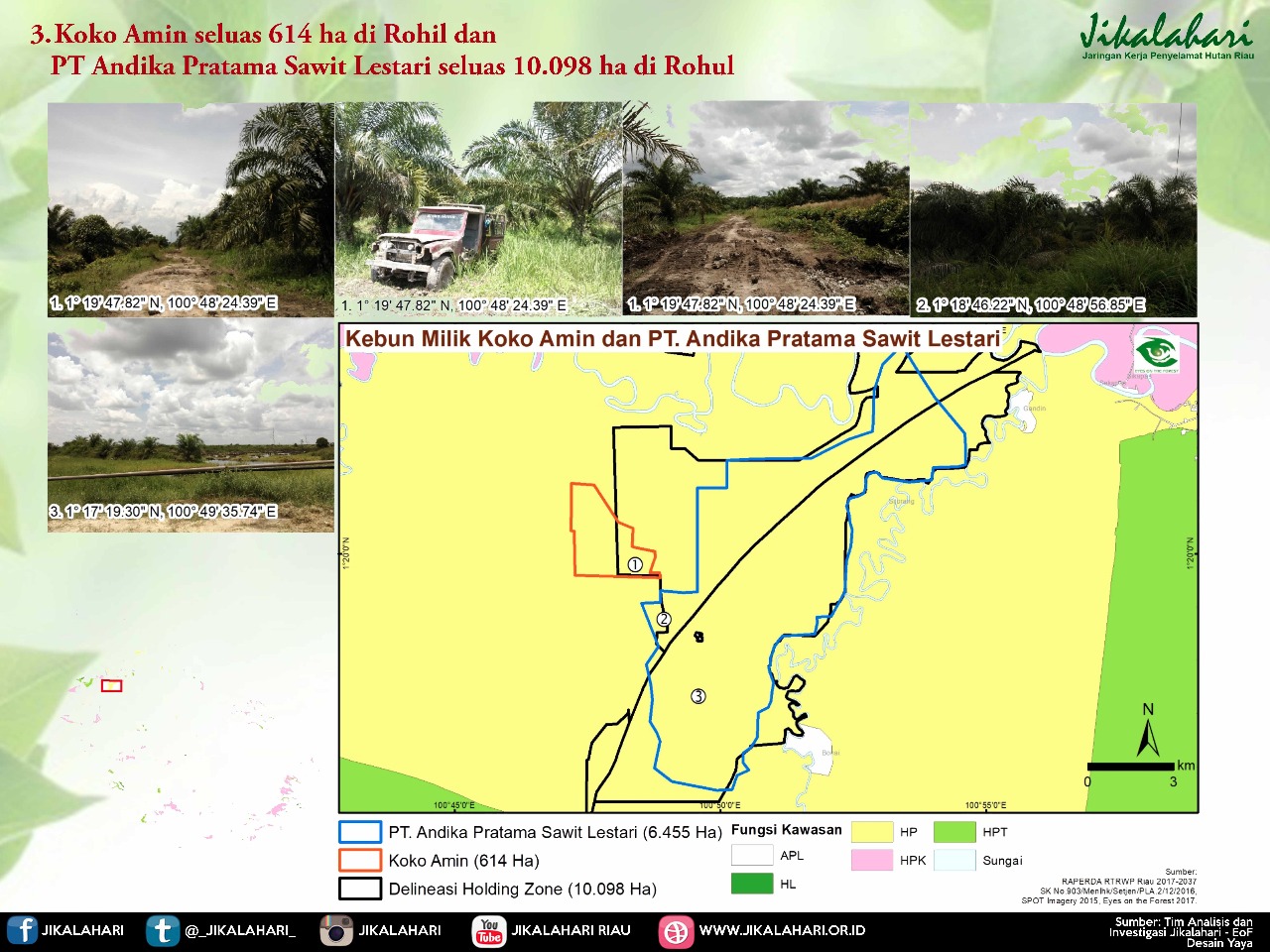
Task: Click legend label 'Delineasi Holding Zone (10.098 Ha)'
Action: point(522,889)
